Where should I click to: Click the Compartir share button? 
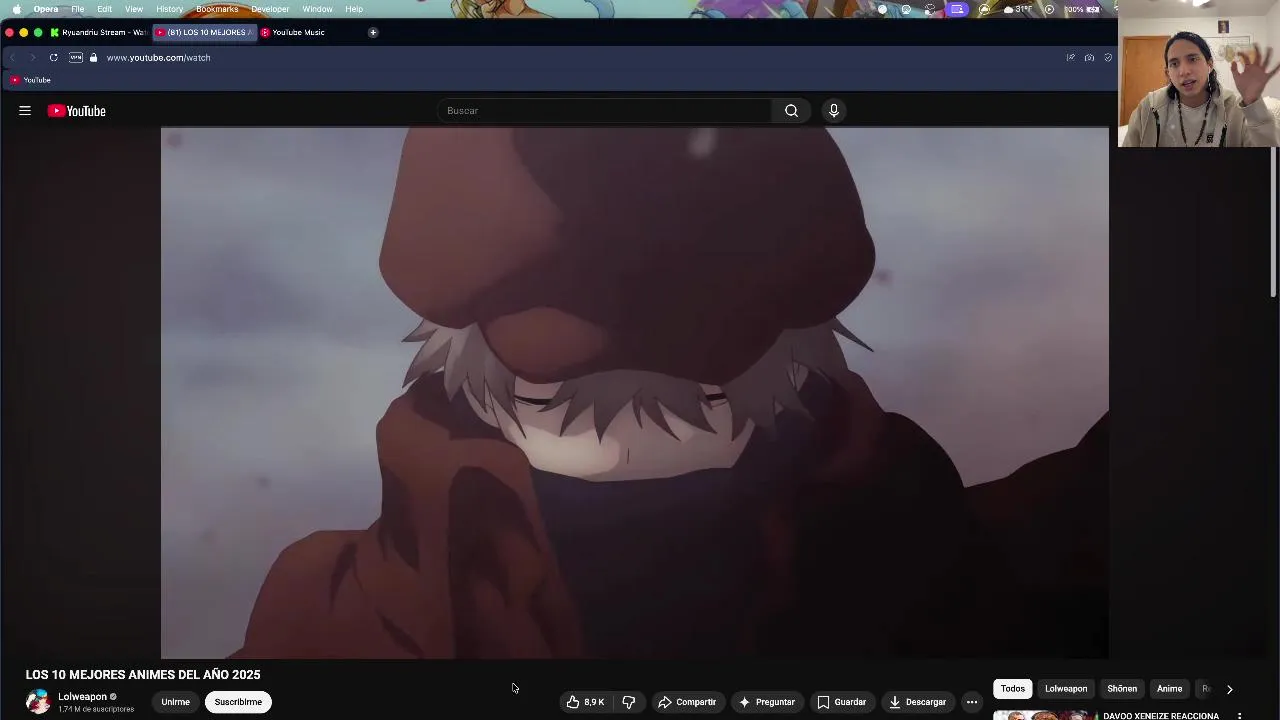tap(687, 702)
